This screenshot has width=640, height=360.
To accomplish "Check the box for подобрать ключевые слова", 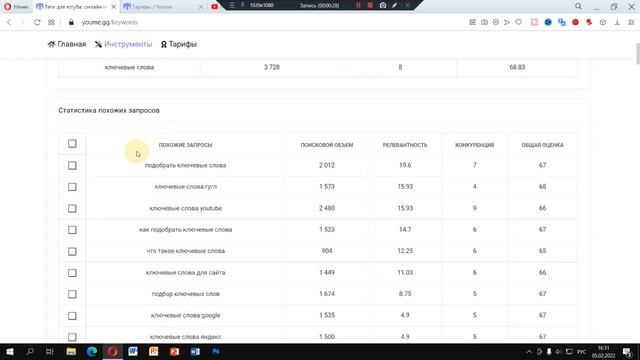I will point(72,165).
